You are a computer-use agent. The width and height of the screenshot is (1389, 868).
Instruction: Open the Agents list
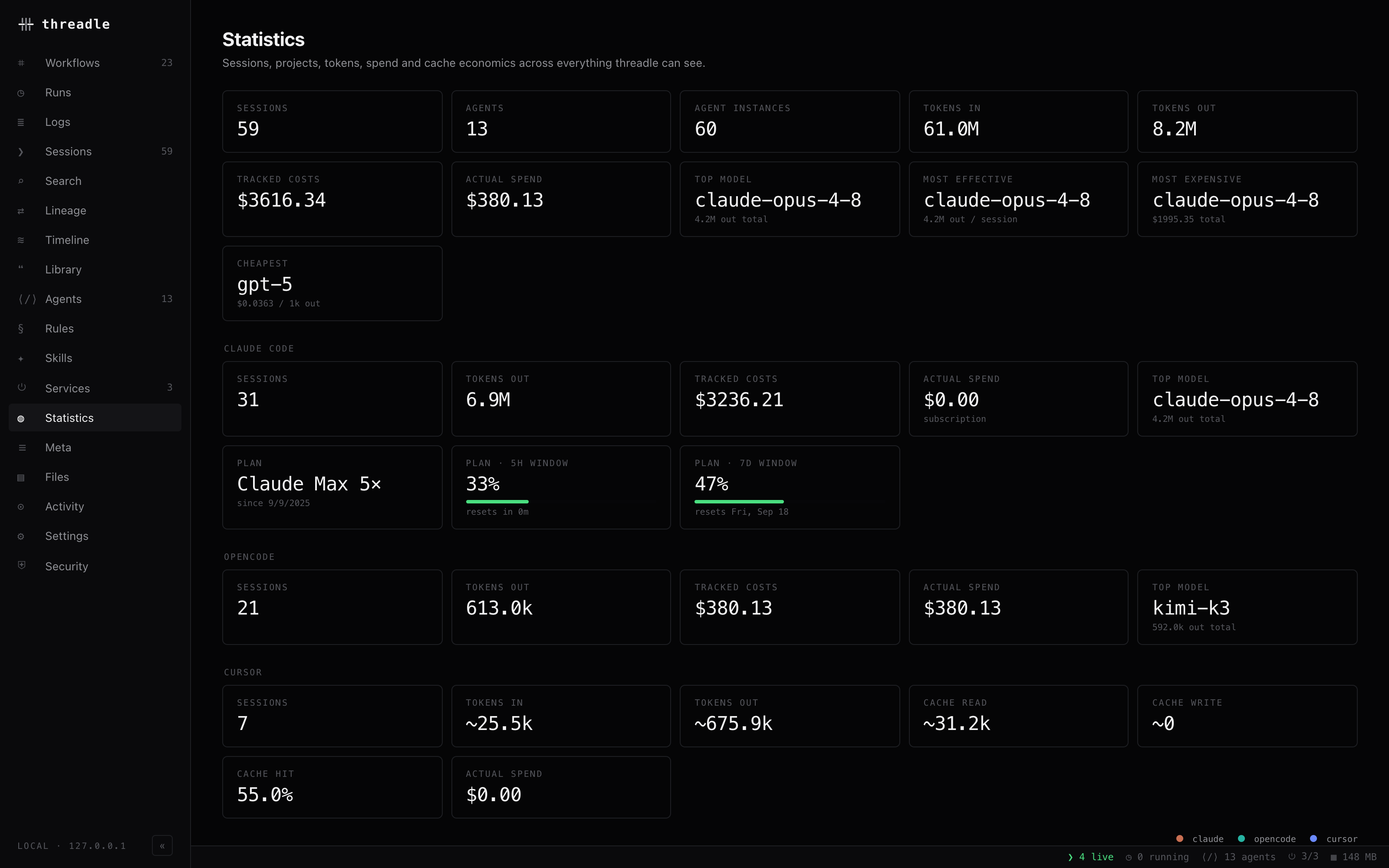(95, 299)
